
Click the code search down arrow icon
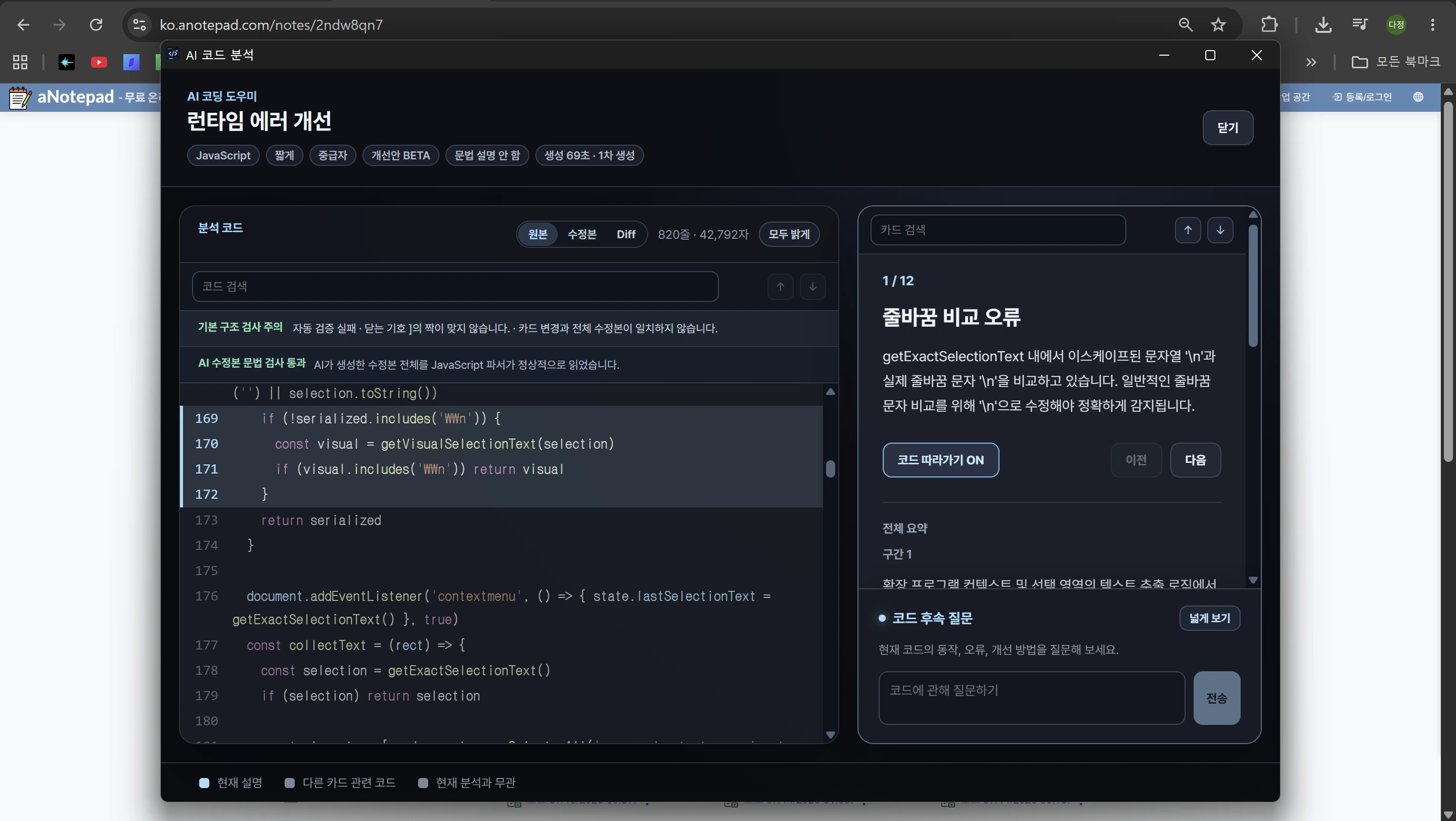[x=812, y=287]
